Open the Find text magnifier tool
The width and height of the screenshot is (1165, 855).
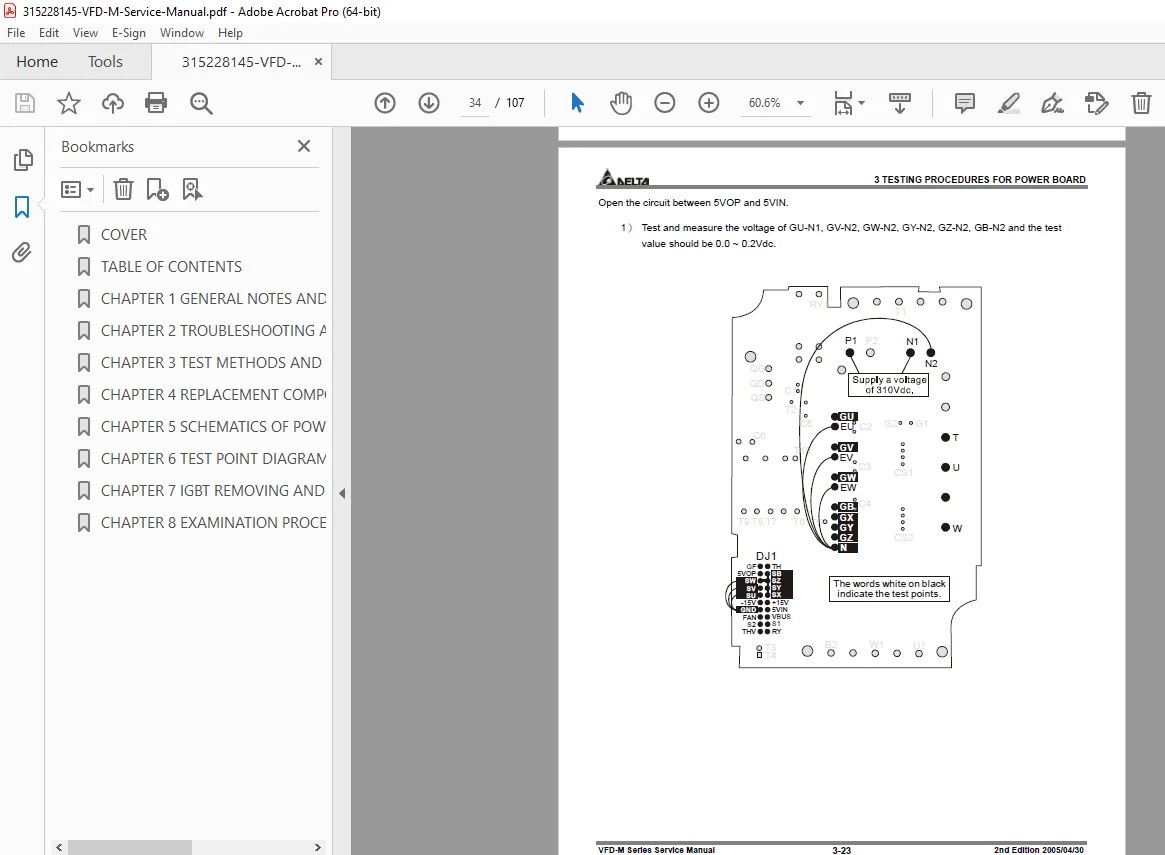tap(201, 103)
